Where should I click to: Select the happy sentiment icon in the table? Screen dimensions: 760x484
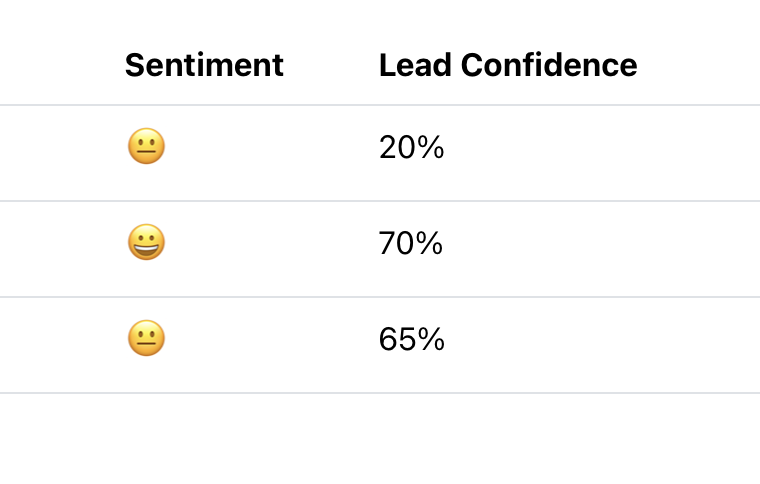click(x=146, y=243)
